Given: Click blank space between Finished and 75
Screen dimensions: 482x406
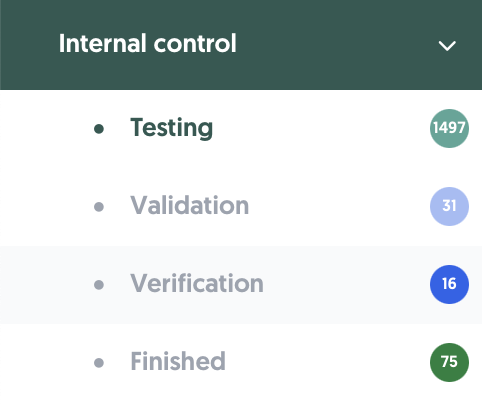Looking at the screenshot, I should (327, 362).
